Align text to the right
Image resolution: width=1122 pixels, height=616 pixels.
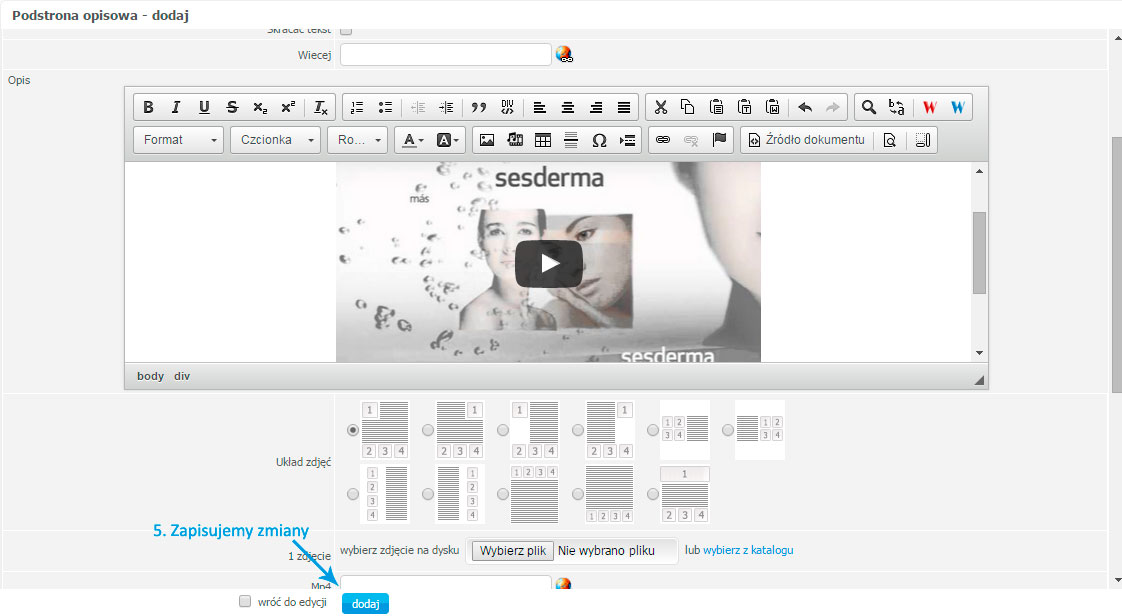(x=595, y=107)
